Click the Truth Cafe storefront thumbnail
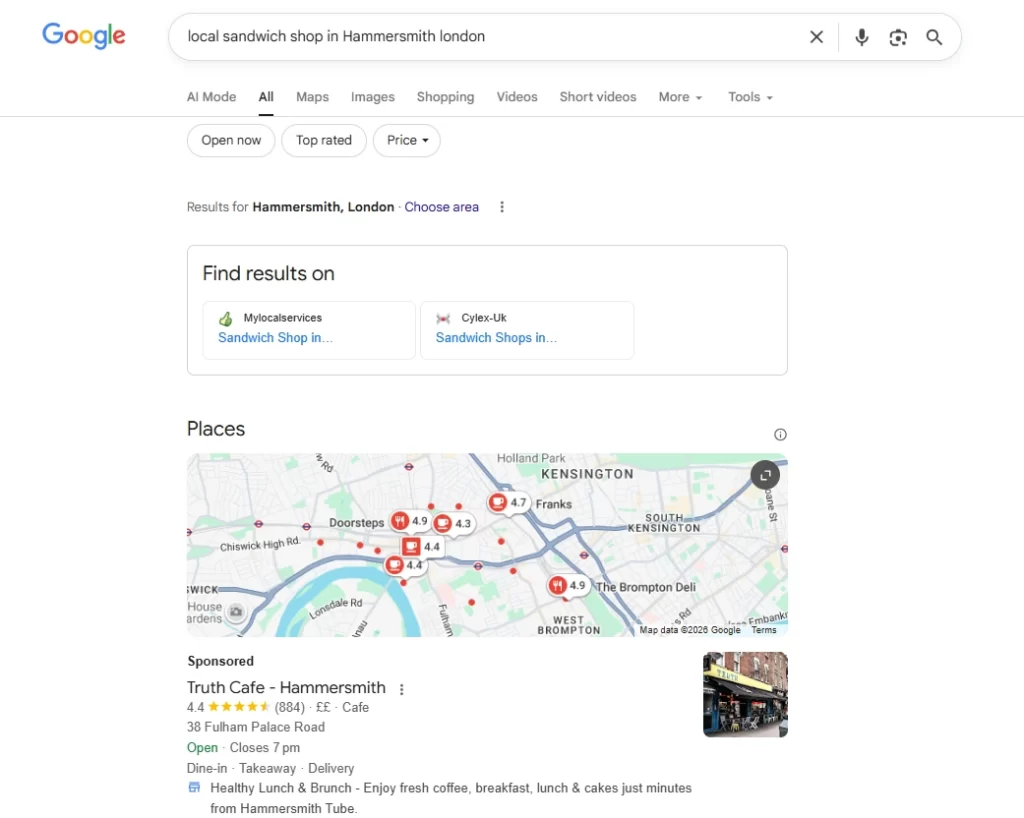This screenshot has width=1024, height=818. (745, 694)
